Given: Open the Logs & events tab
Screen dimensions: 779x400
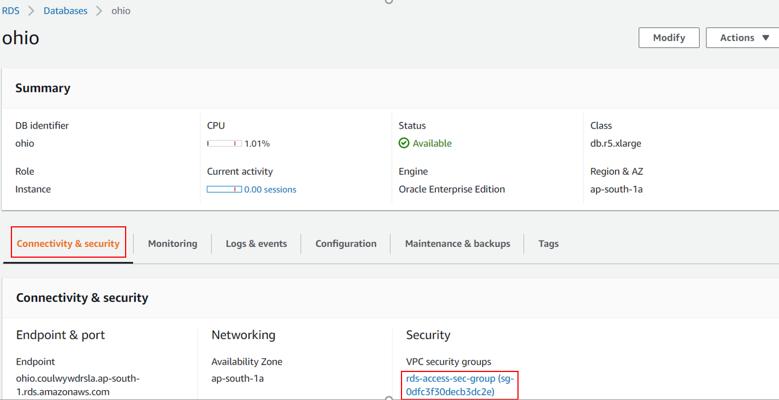Looking at the screenshot, I should [256, 243].
